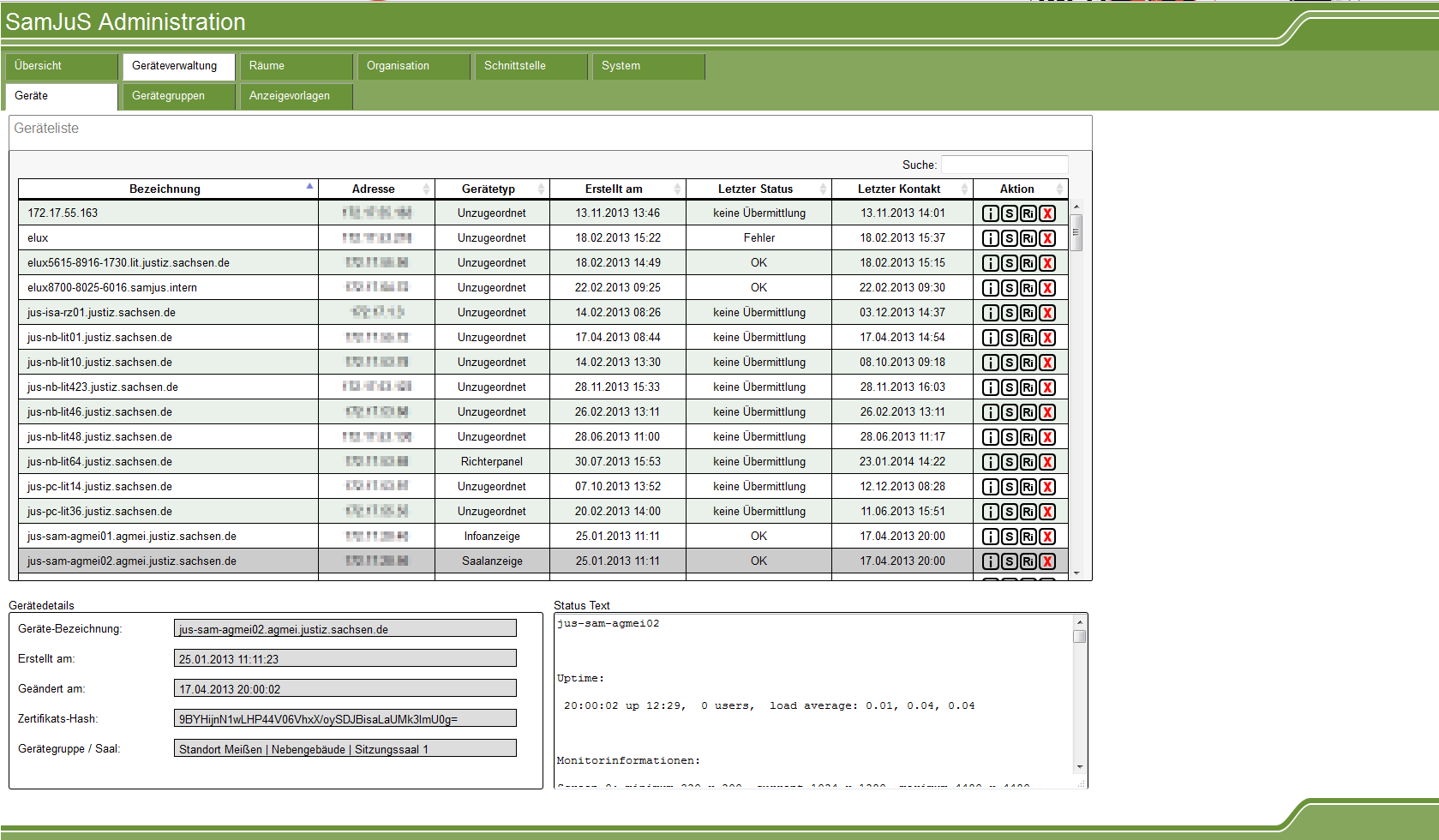The image size is (1439, 840).
Task: Click the Ri icon for elux5615-8916-1730 device
Action: pyautogui.click(x=1028, y=263)
